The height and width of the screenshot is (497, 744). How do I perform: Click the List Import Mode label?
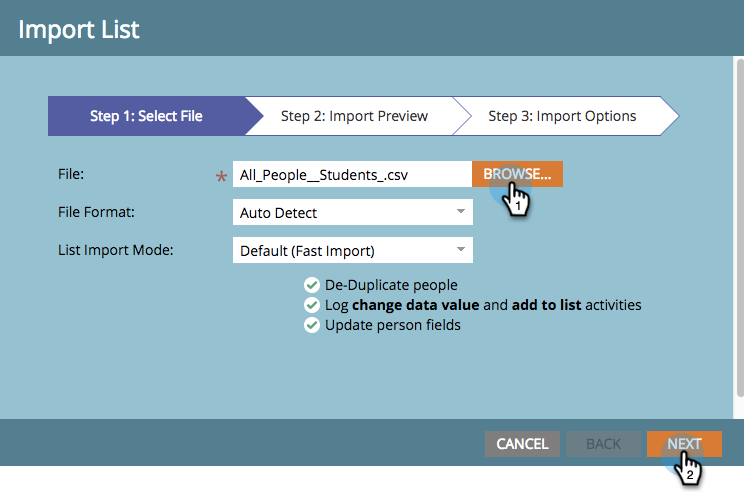click(116, 249)
